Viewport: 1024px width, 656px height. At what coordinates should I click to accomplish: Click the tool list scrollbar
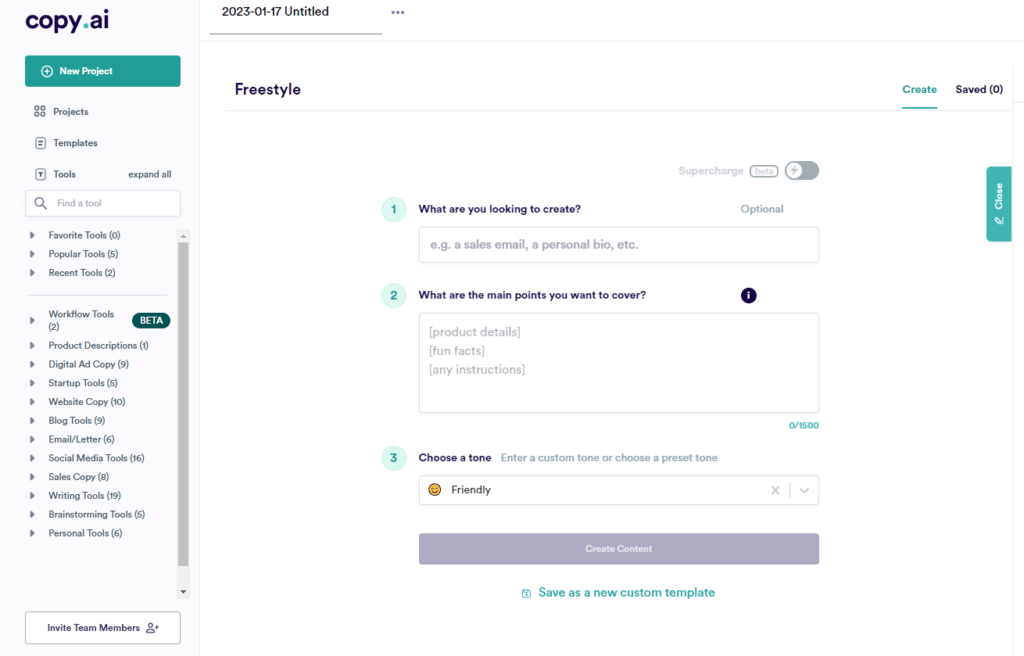pyautogui.click(x=183, y=400)
